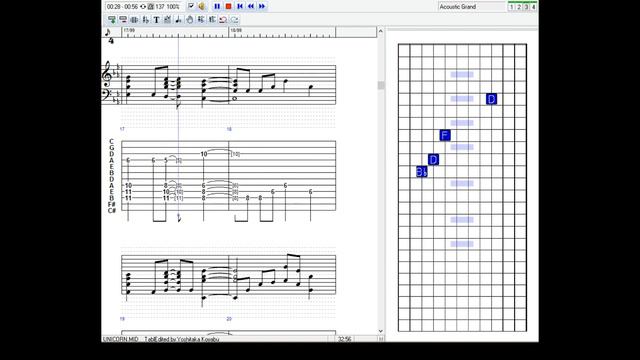Click the blue fast-forward double-arrow button
The image size is (640, 360).
click(x=262, y=6)
